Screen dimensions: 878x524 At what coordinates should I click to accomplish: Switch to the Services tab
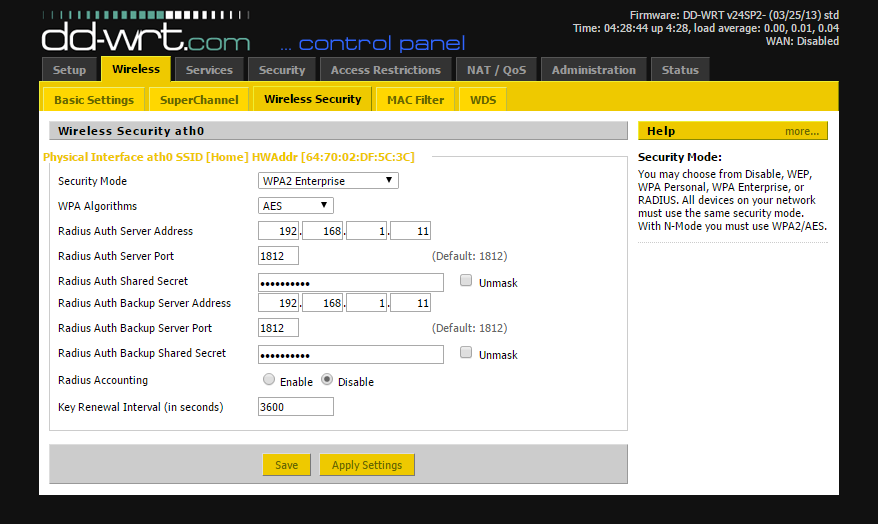[x=209, y=70]
